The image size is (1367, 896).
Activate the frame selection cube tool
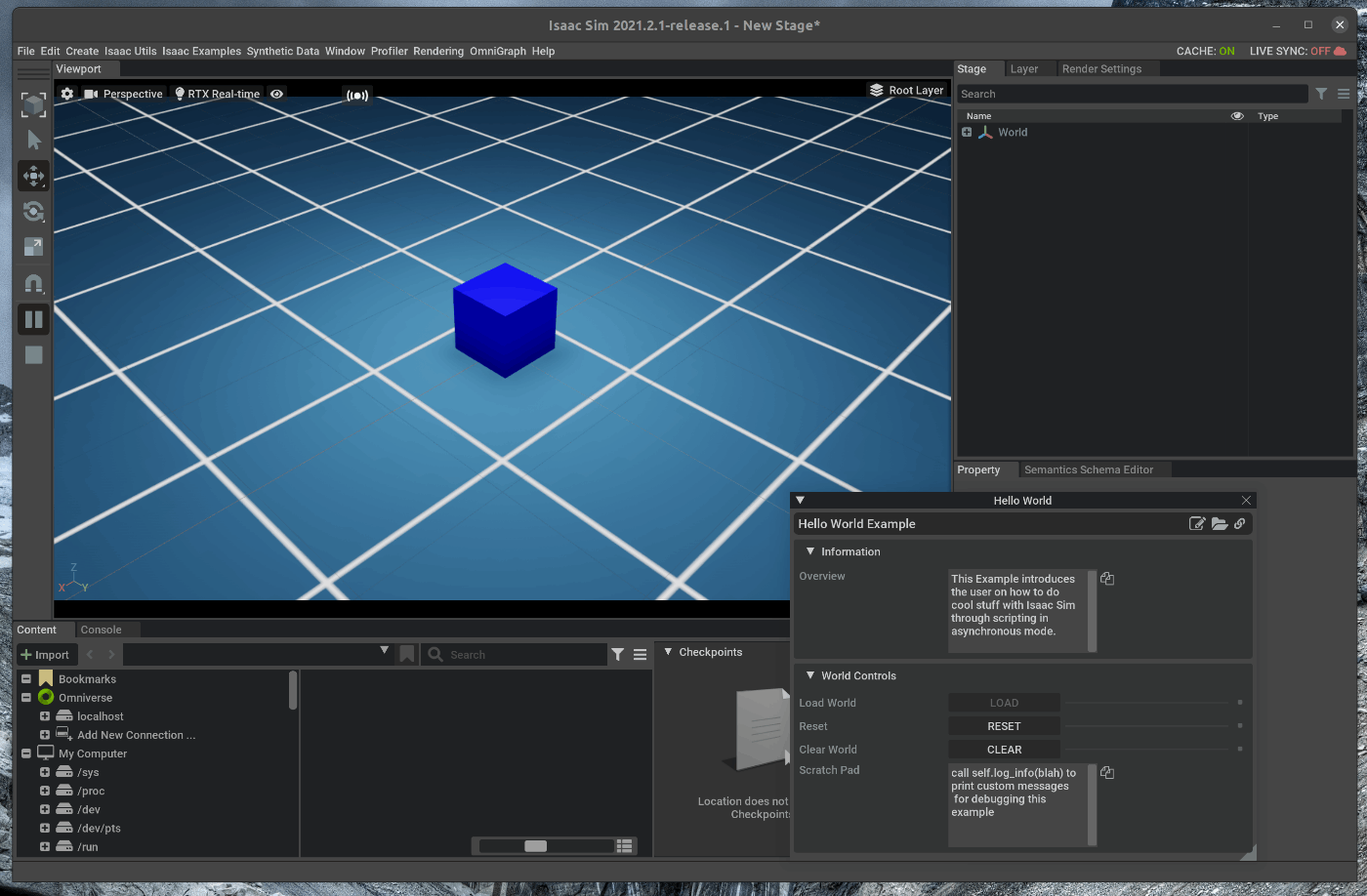pos(33,104)
